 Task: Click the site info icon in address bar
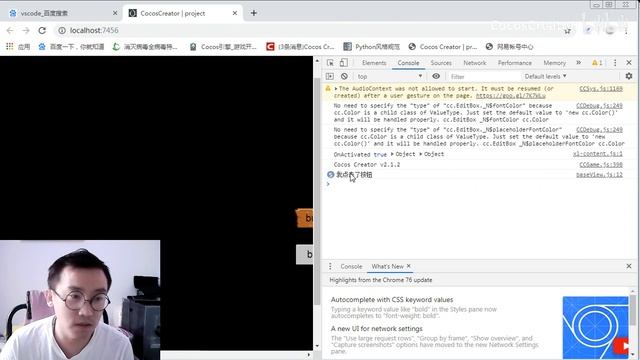pos(62,31)
